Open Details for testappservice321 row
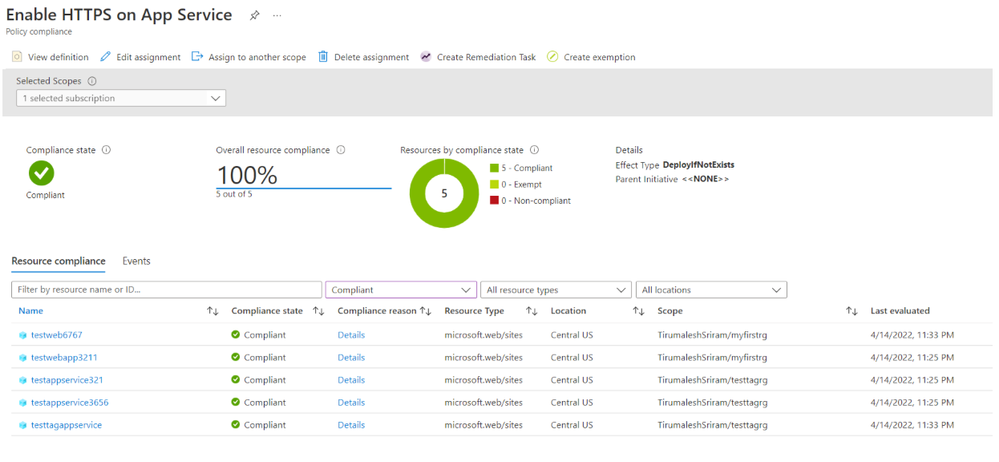 tap(351, 380)
